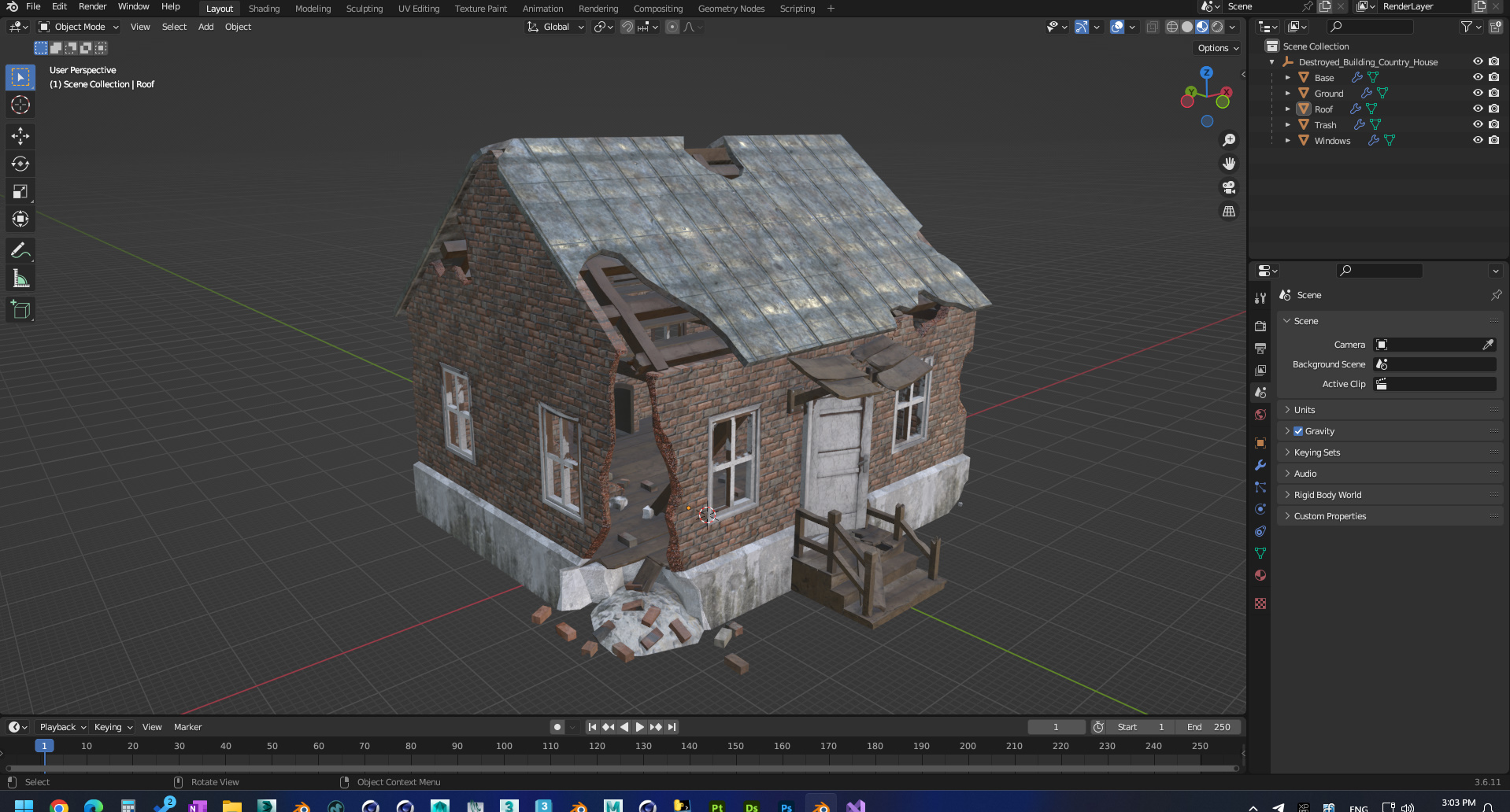
Task: Select the Add Cube tool
Action: point(20,310)
